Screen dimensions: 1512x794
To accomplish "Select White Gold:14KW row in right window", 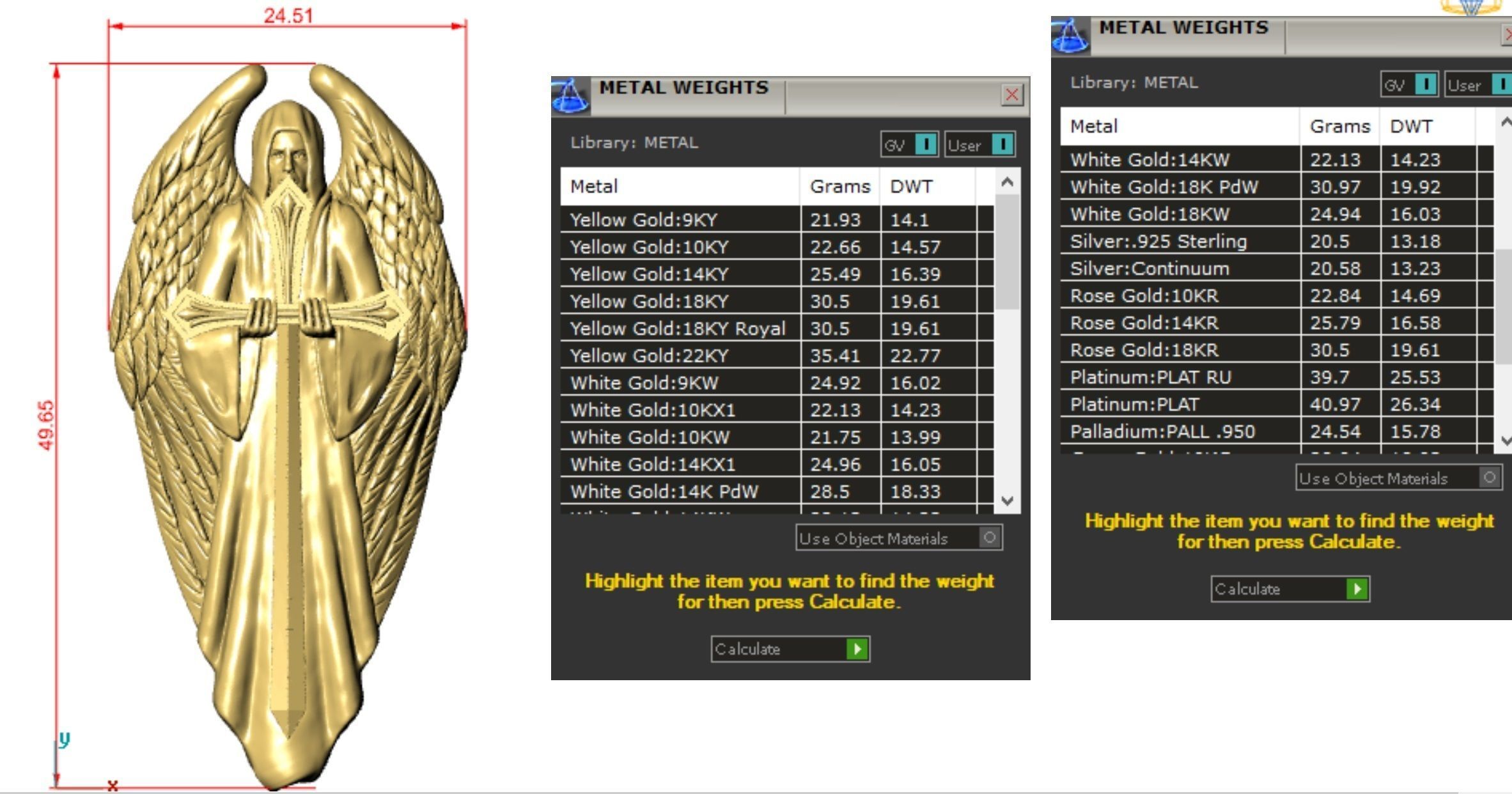I will coord(1277,160).
